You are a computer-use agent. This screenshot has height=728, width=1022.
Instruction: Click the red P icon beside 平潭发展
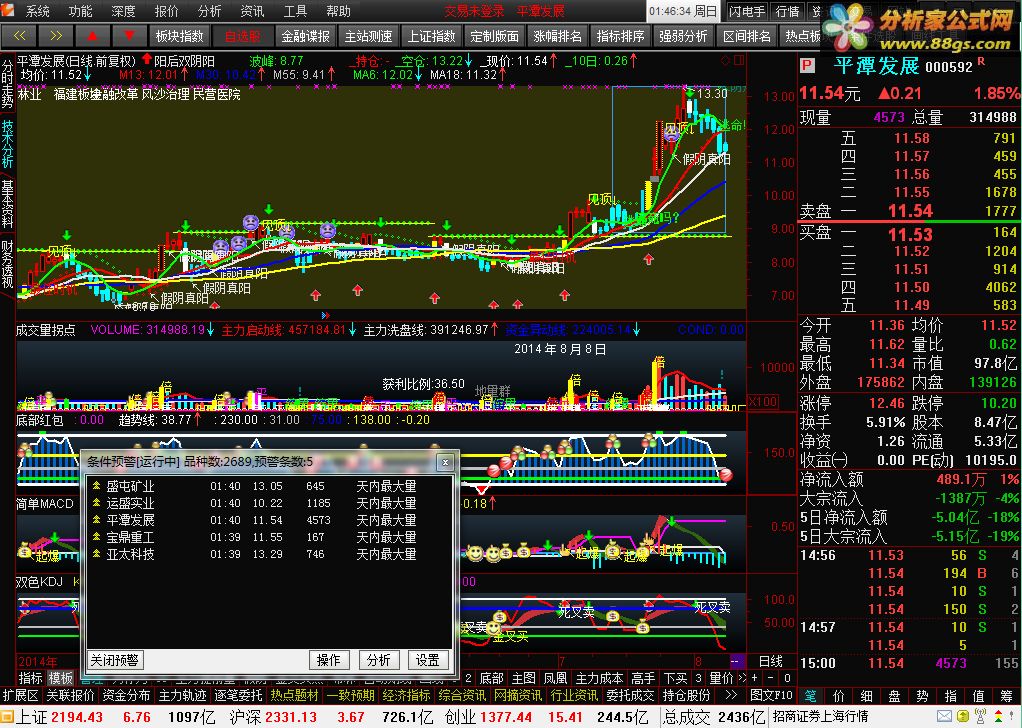click(x=808, y=65)
